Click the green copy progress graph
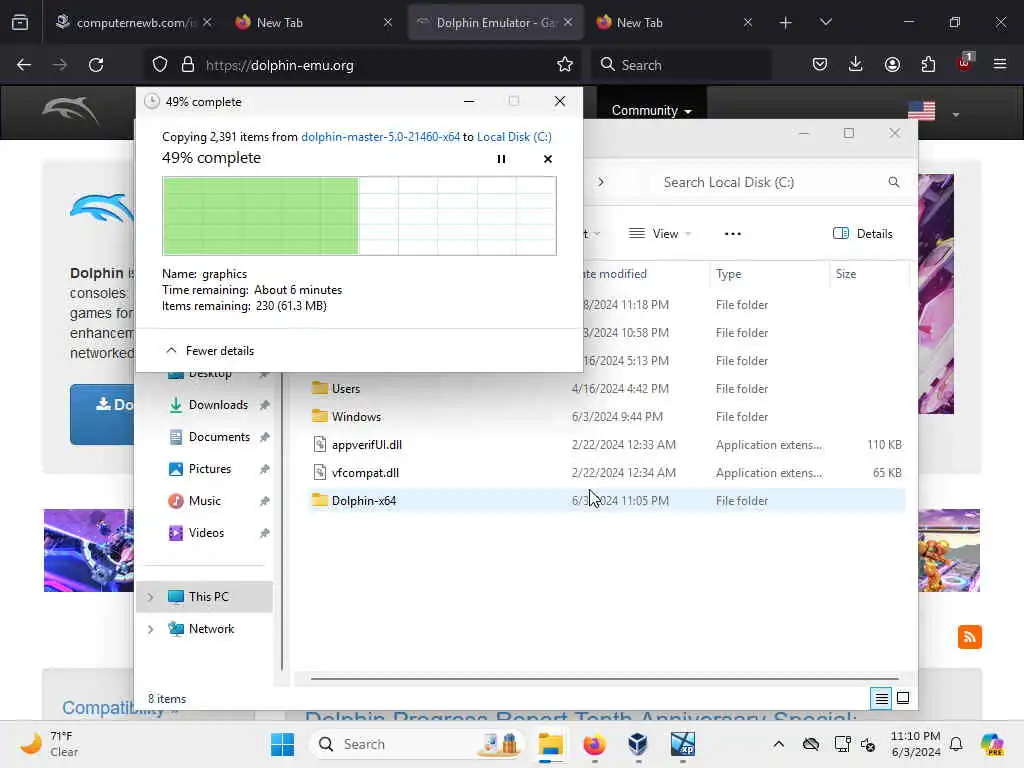 click(x=359, y=216)
